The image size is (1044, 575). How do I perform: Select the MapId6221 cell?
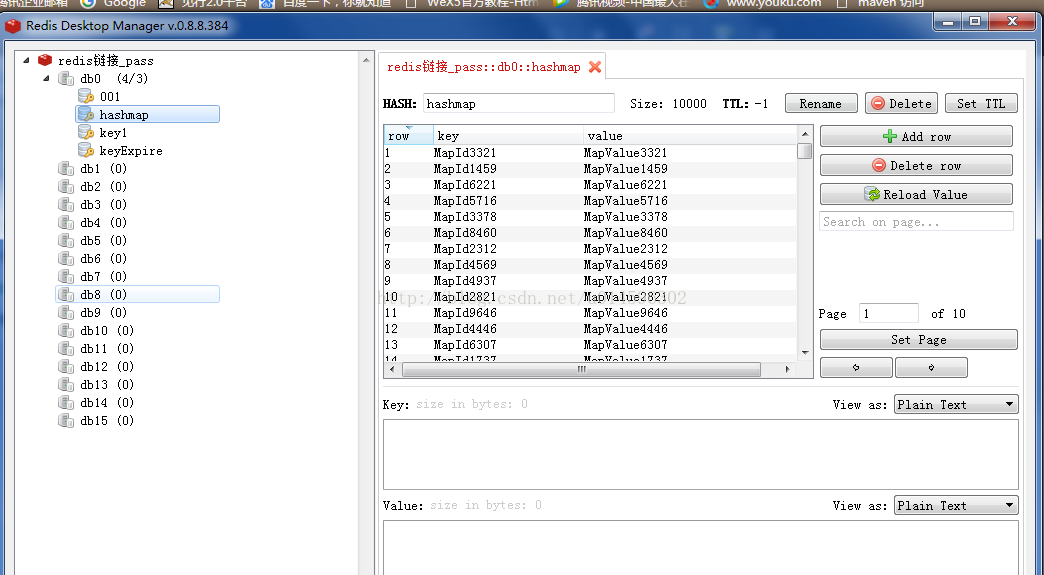tap(465, 185)
